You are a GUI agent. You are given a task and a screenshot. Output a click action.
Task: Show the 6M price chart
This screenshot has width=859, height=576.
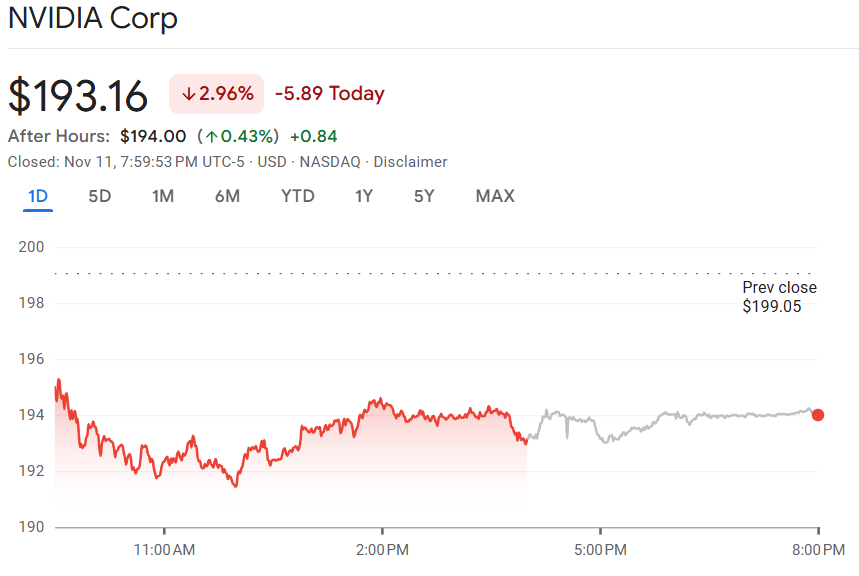tap(227, 196)
